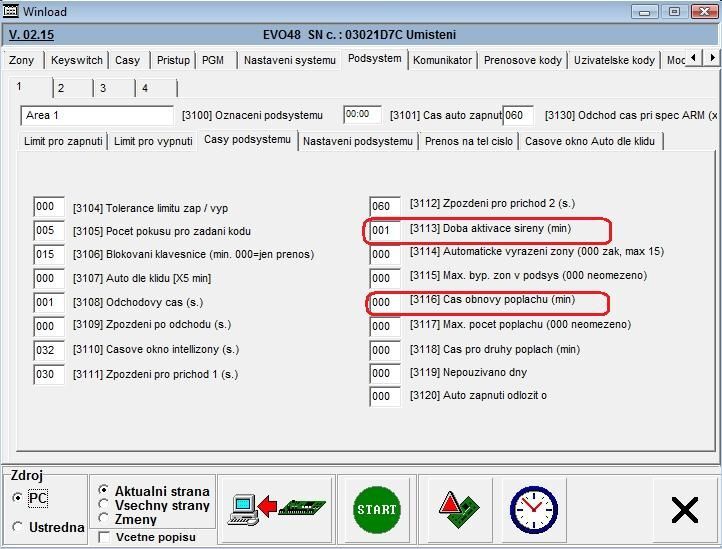Viewport: 722px width, 549px height.
Task: Enable the Vcetne popisu checkbox
Action: (104, 538)
